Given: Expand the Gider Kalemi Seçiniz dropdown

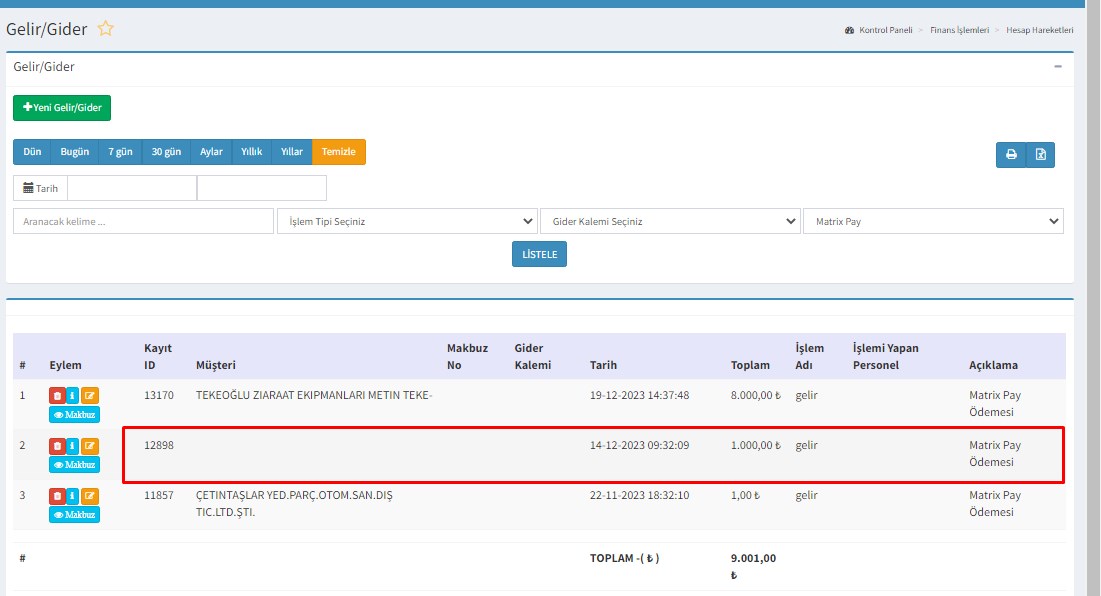Looking at the screenshot, I should (x=669, y=221).
